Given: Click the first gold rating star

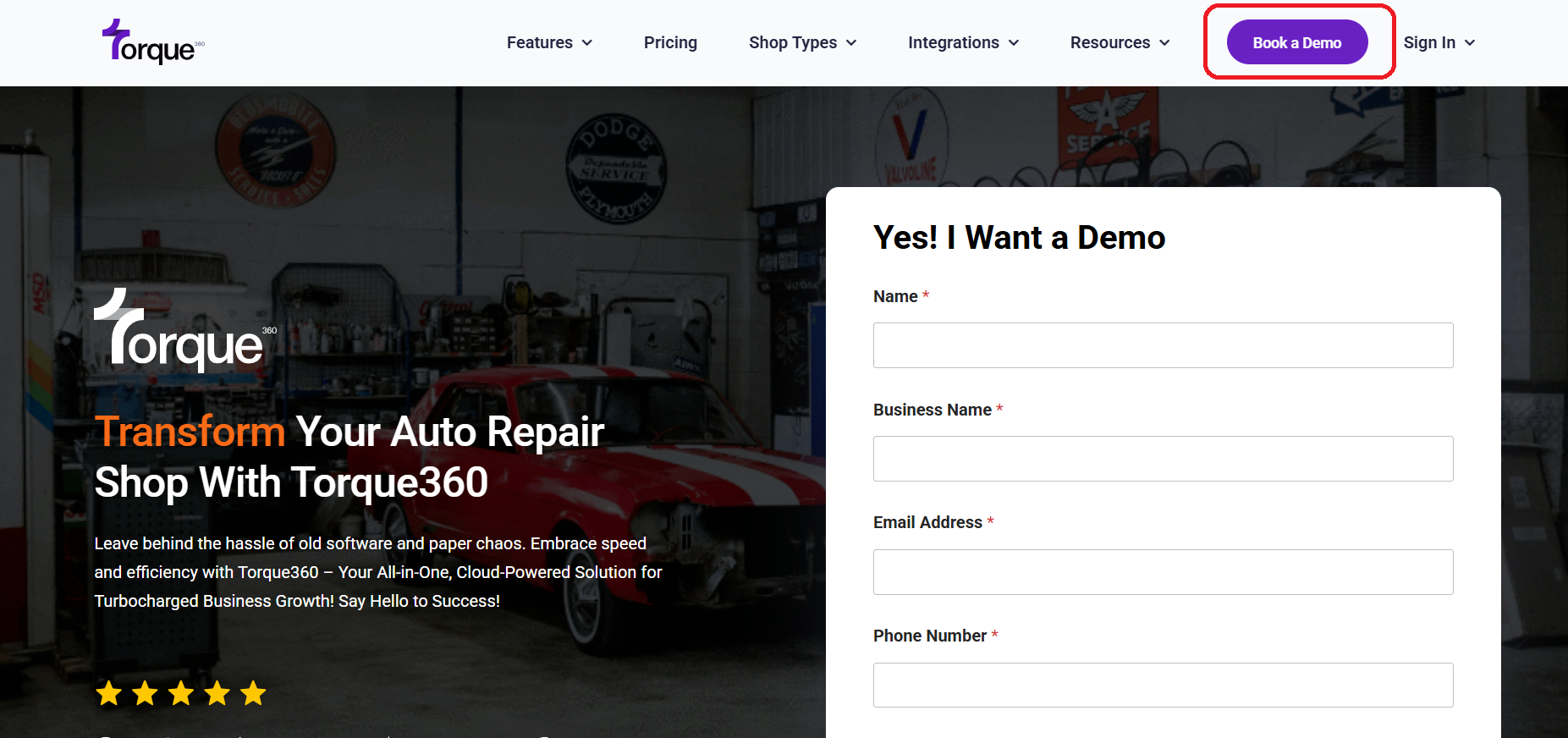Looking at the screenshot, I should (108, 693).
